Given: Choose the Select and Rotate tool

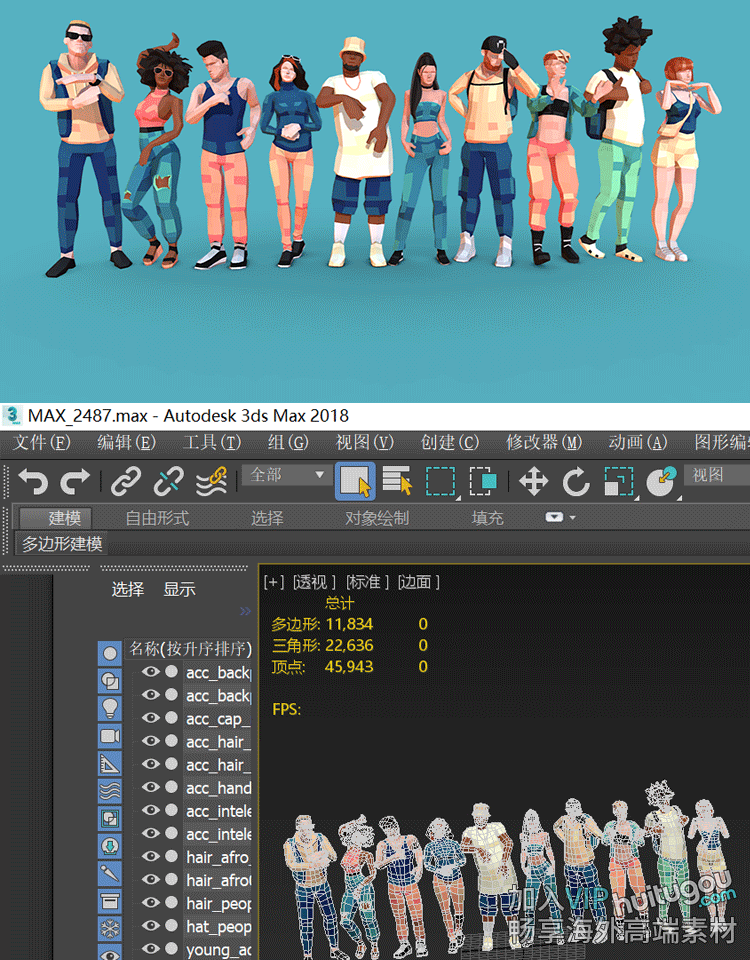Looking at the screenshot, I should [575, 482].
